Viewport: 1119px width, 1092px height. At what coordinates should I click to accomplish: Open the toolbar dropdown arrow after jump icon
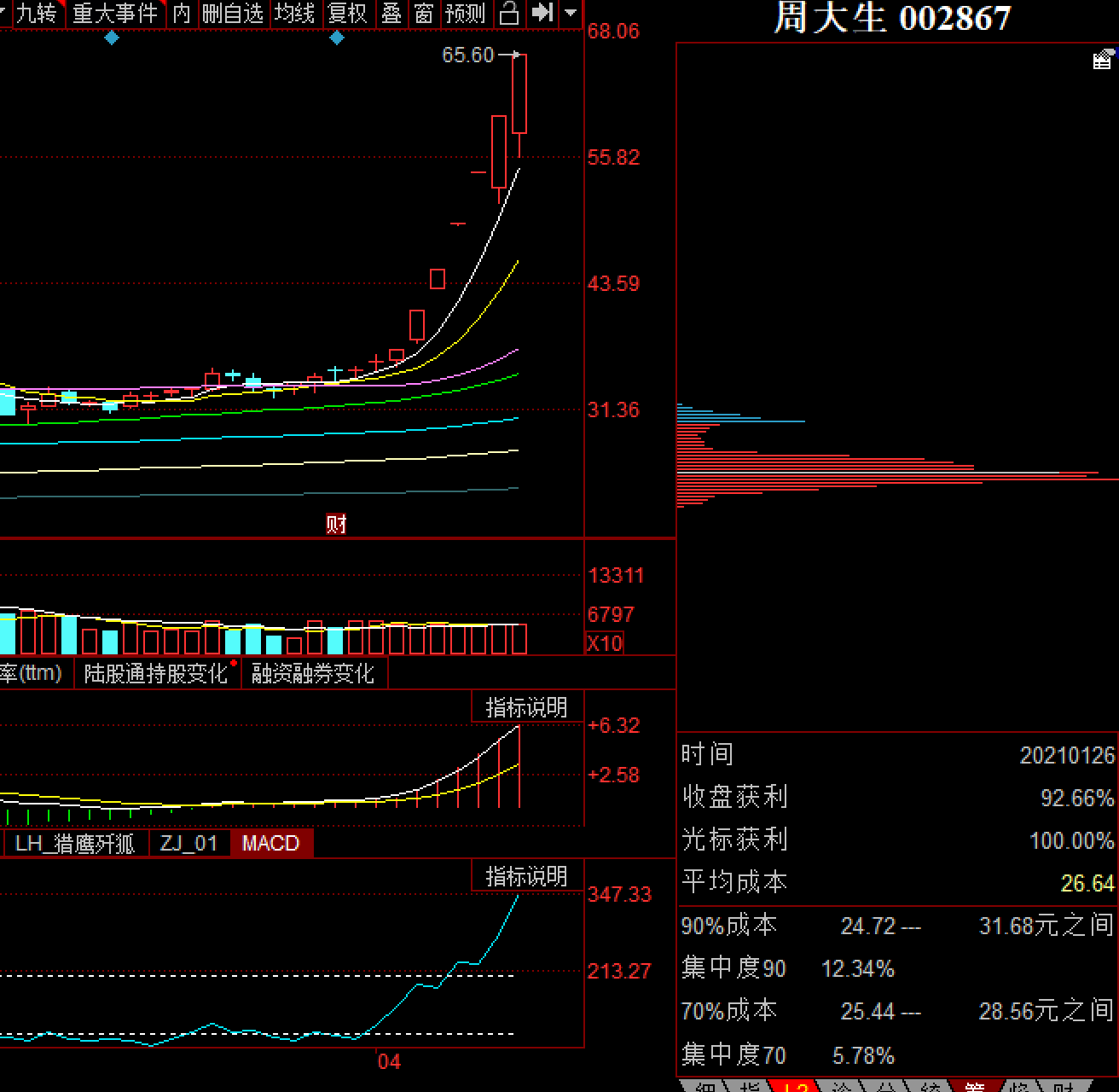571,14
